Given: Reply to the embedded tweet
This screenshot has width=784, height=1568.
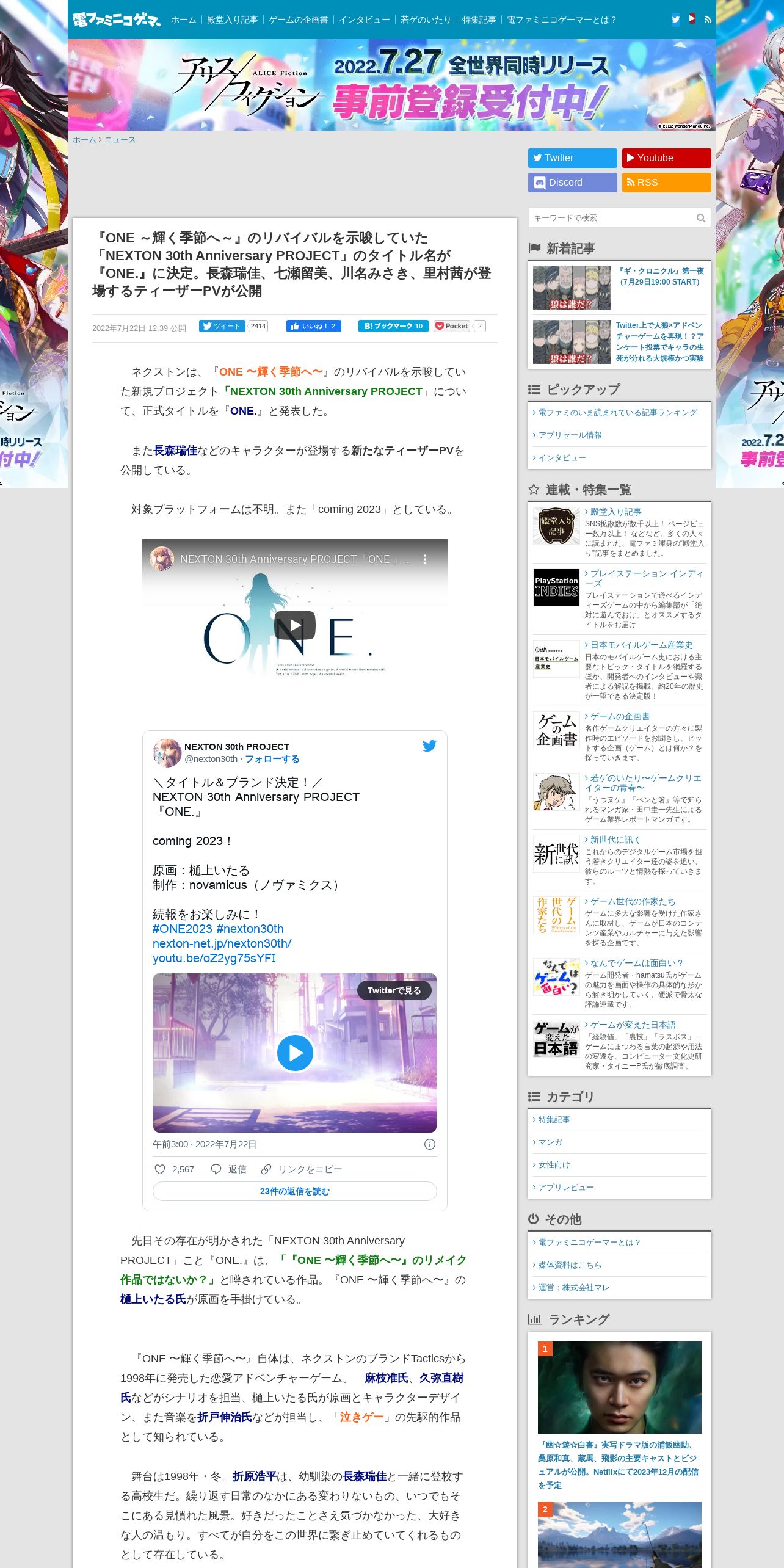Looking at the screenshot, I should (228, 1169).
